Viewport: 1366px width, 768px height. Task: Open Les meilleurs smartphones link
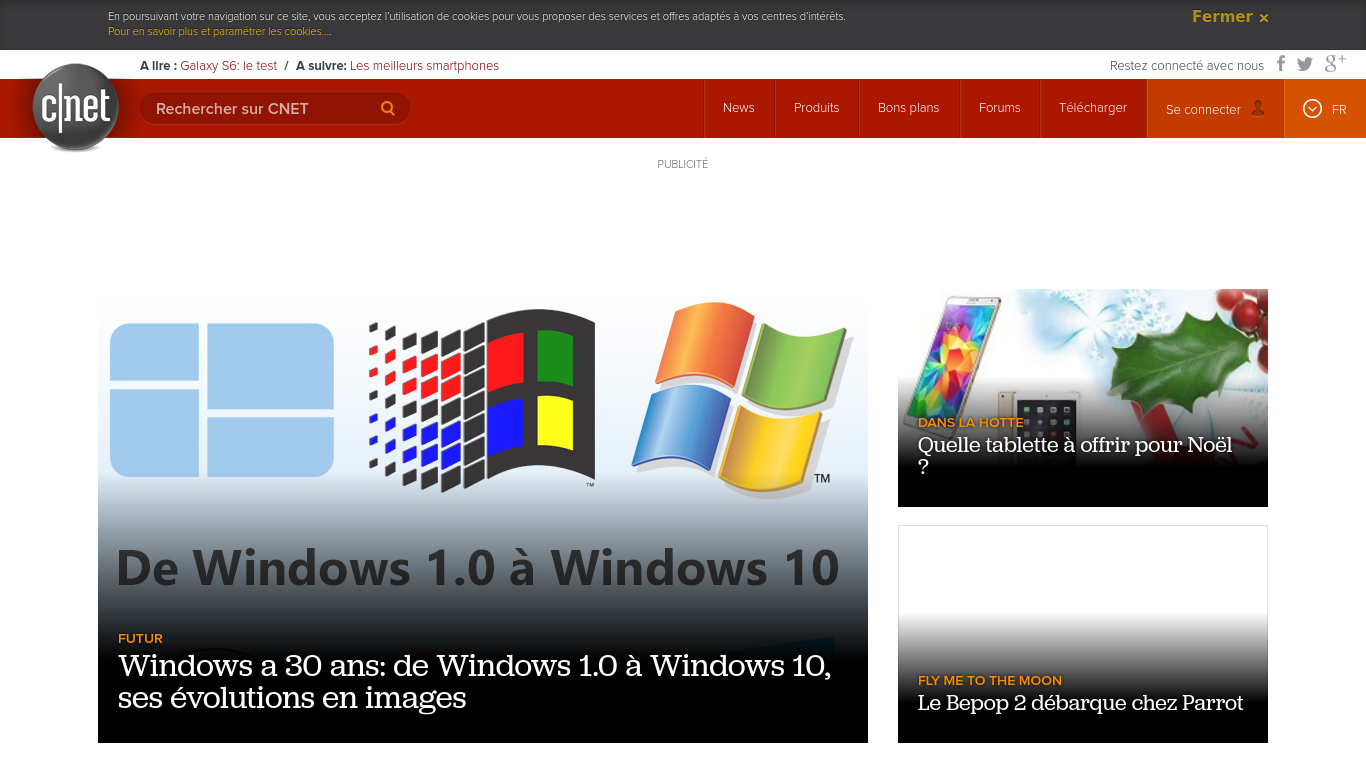click(423, 65)
